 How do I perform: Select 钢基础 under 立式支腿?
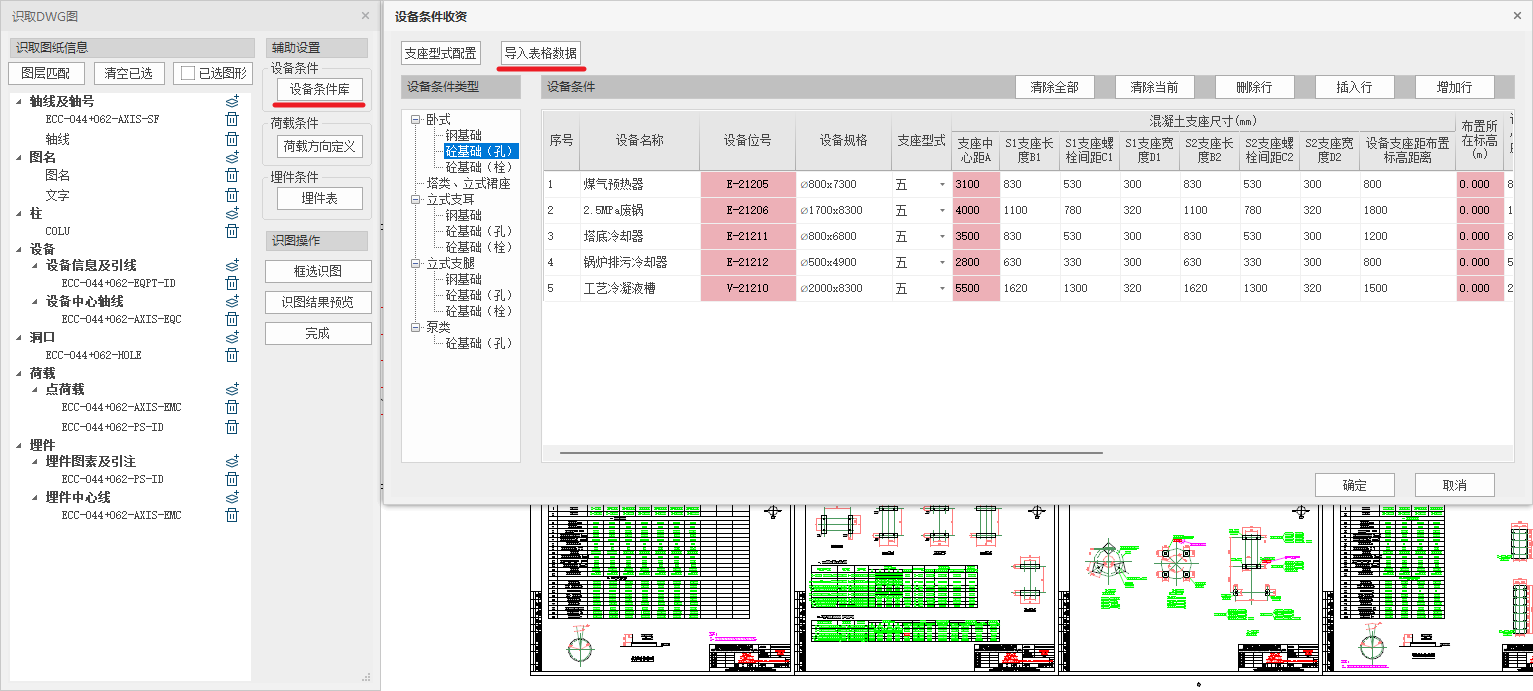[x=463, y=280]
